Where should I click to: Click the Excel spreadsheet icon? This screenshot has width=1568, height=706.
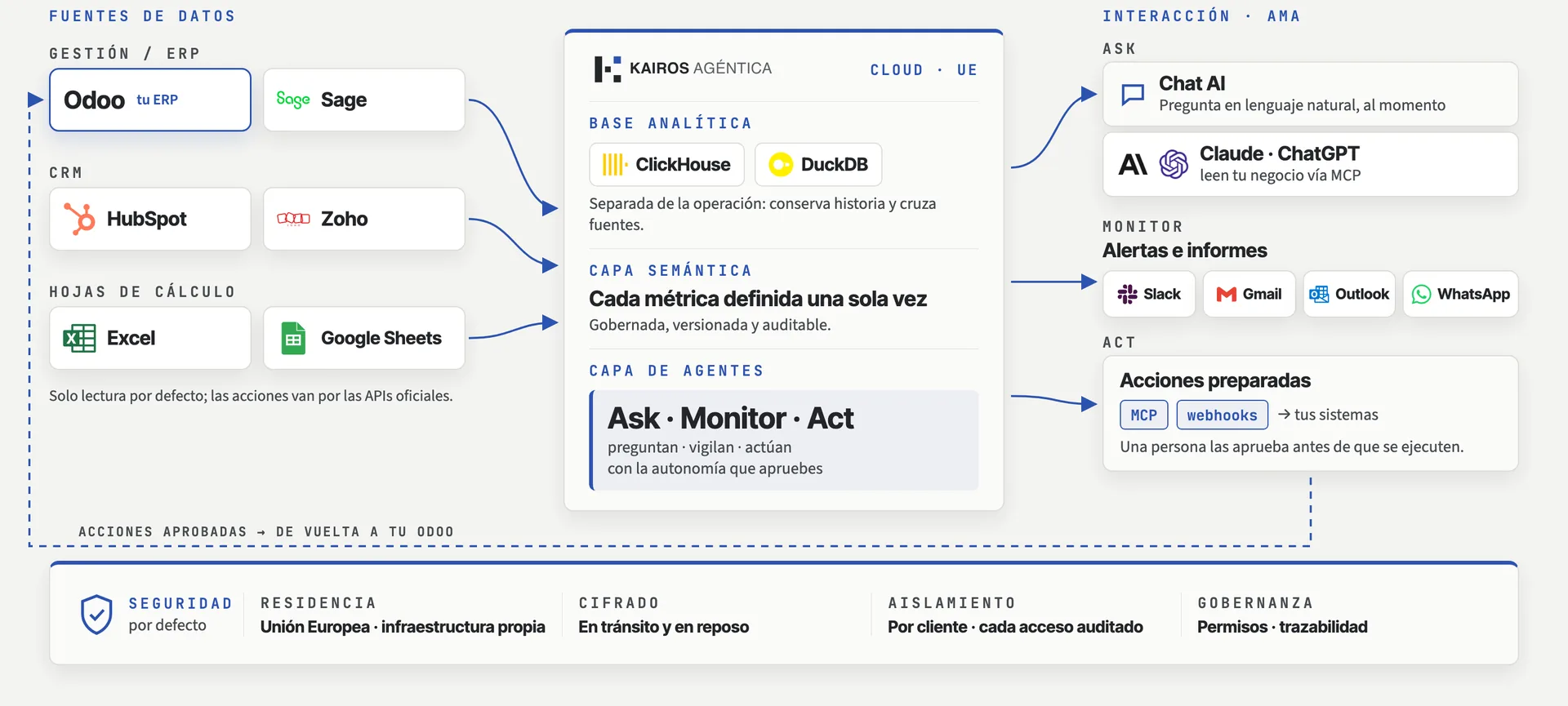79,338
